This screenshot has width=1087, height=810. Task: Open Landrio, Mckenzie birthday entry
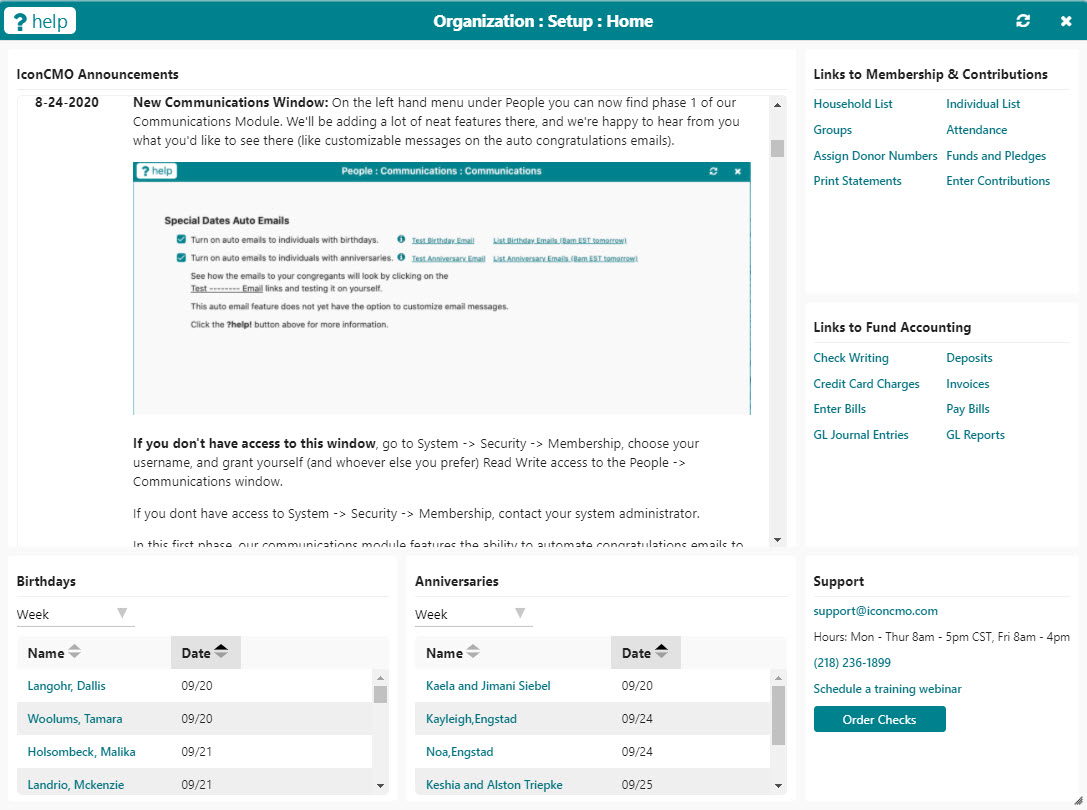coord(76,785)
